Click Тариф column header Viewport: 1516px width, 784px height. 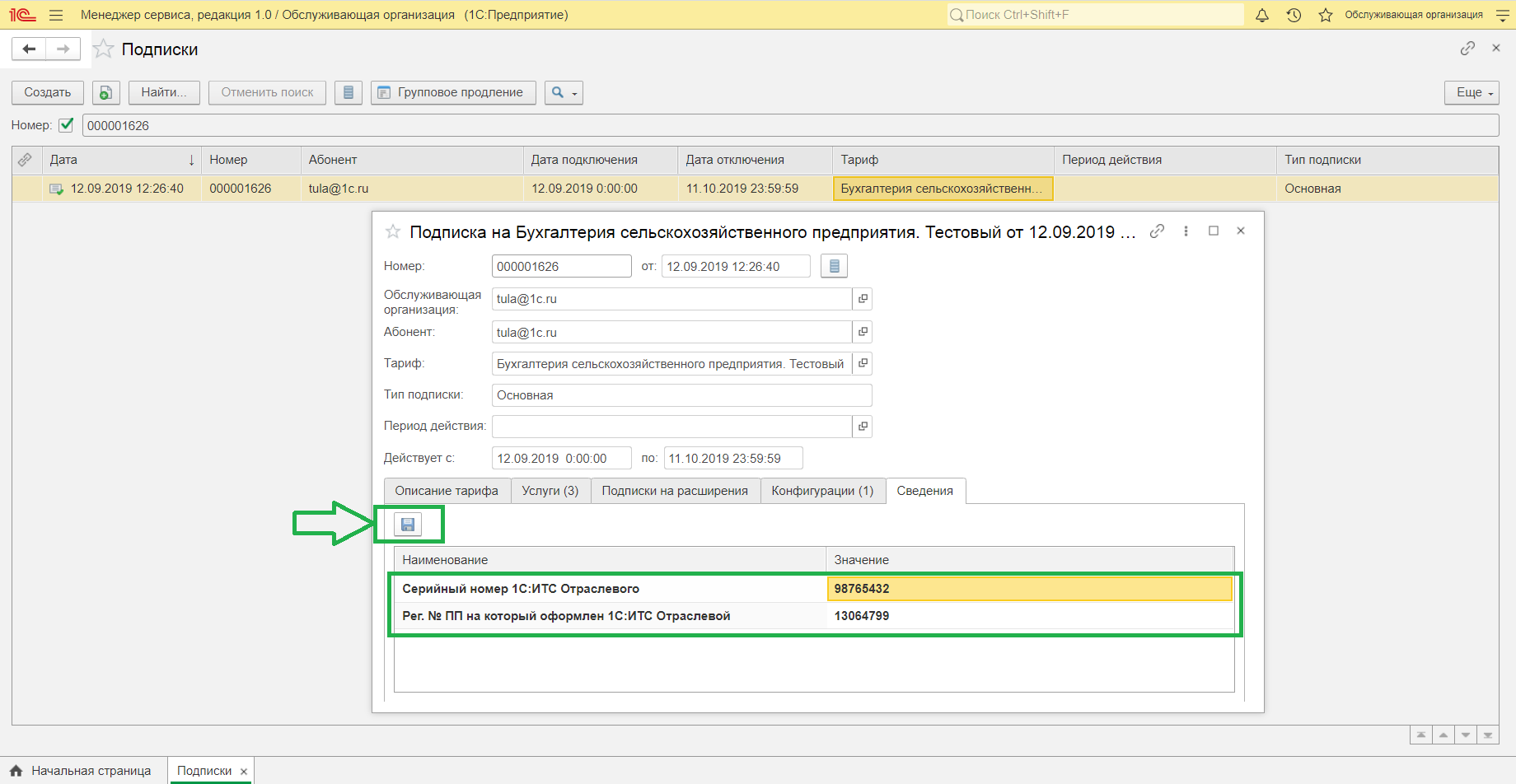[x=943, y=160]
